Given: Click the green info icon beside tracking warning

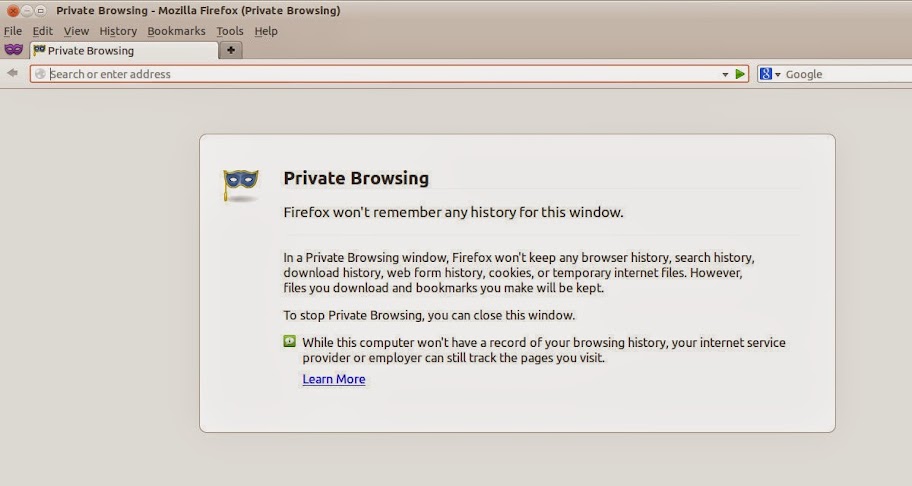Looking at the screenshot, I should pos(290,341).
